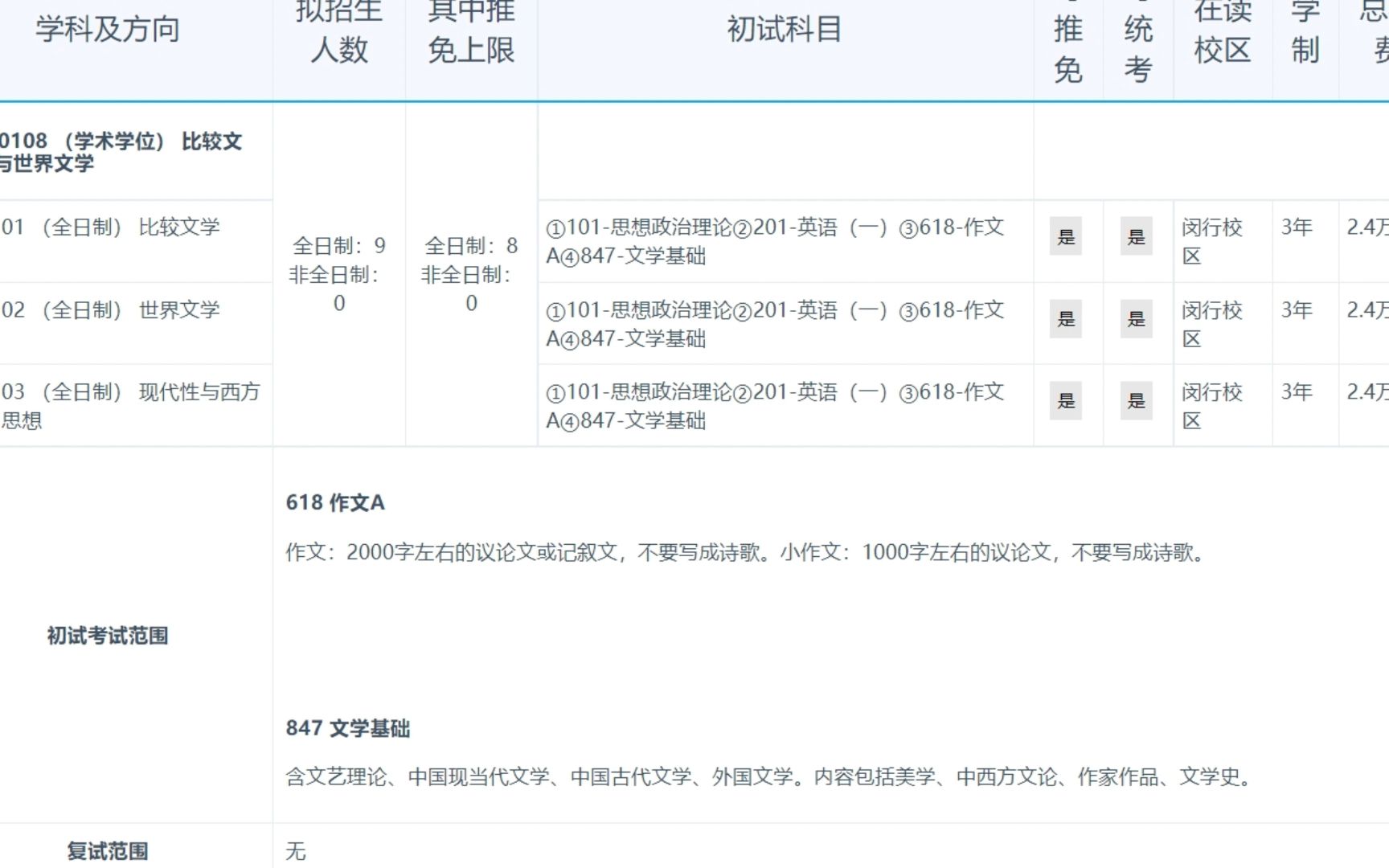Click the 学制 column header
Image resolution: width=1389 pixels, height=868 pixels.
coord(1302,32)
